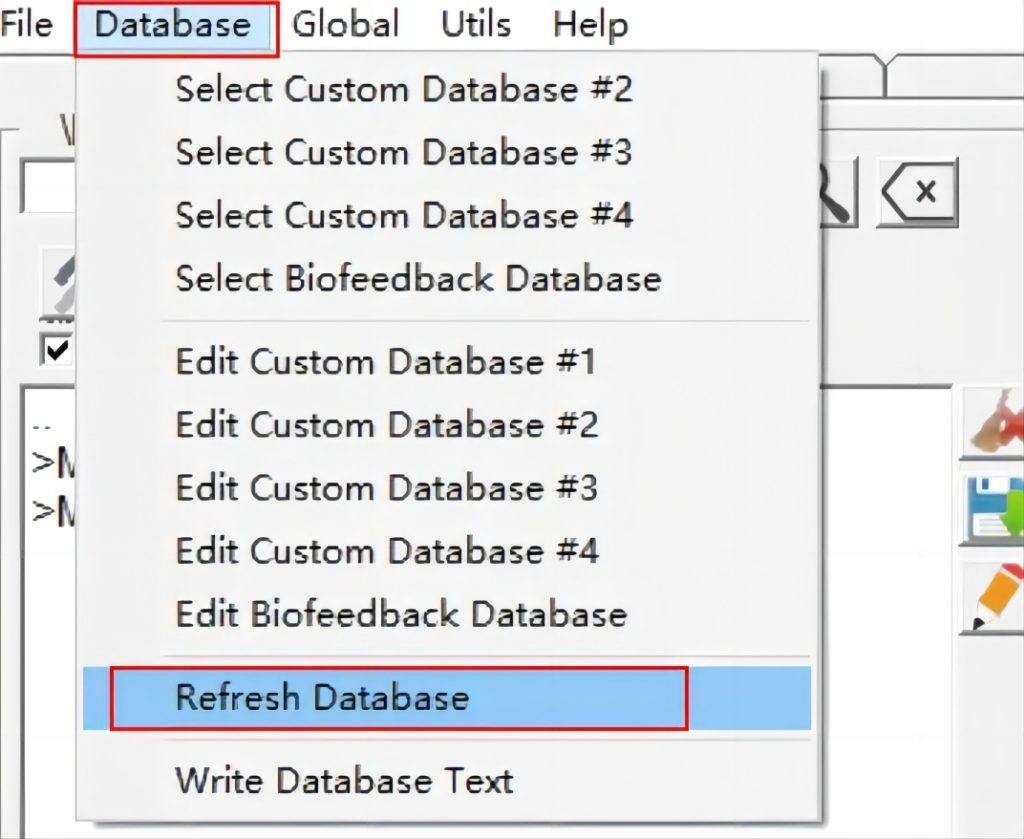
Task: Click the red X delete icon
Action: (x=993, y=425)
